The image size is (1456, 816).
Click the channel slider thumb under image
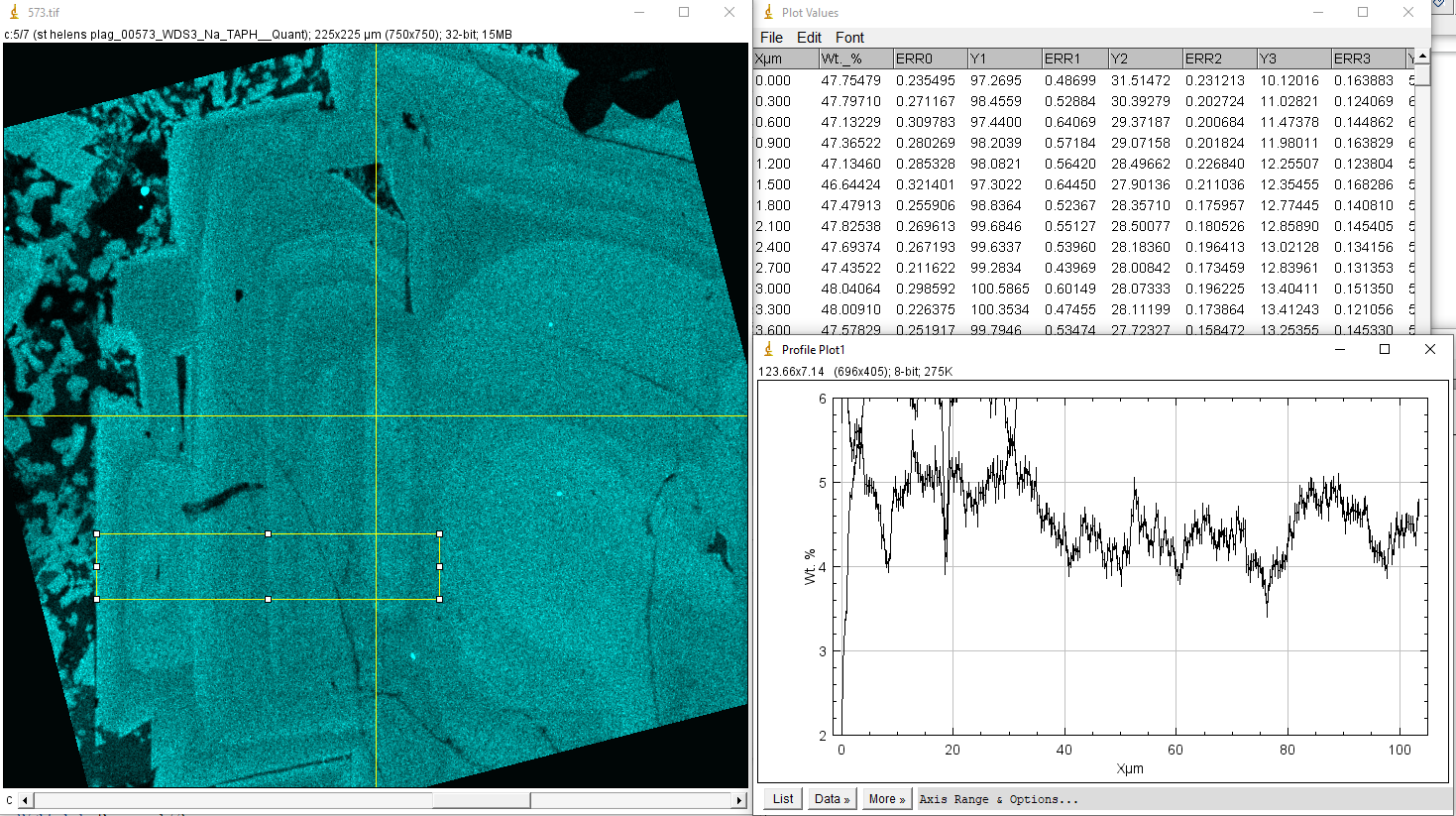pos(481,800)
